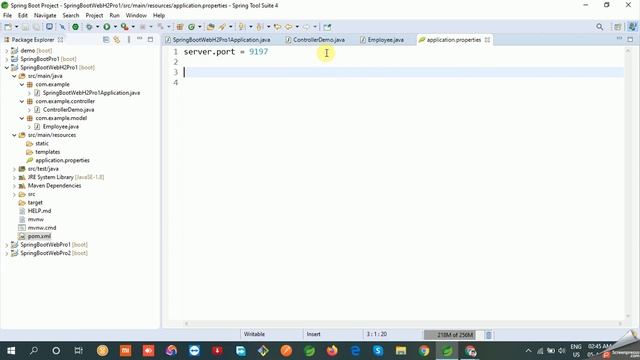Click the Search flashlight toolbar icon
This screenshot has height=360, width=640.
pos(222,27)
